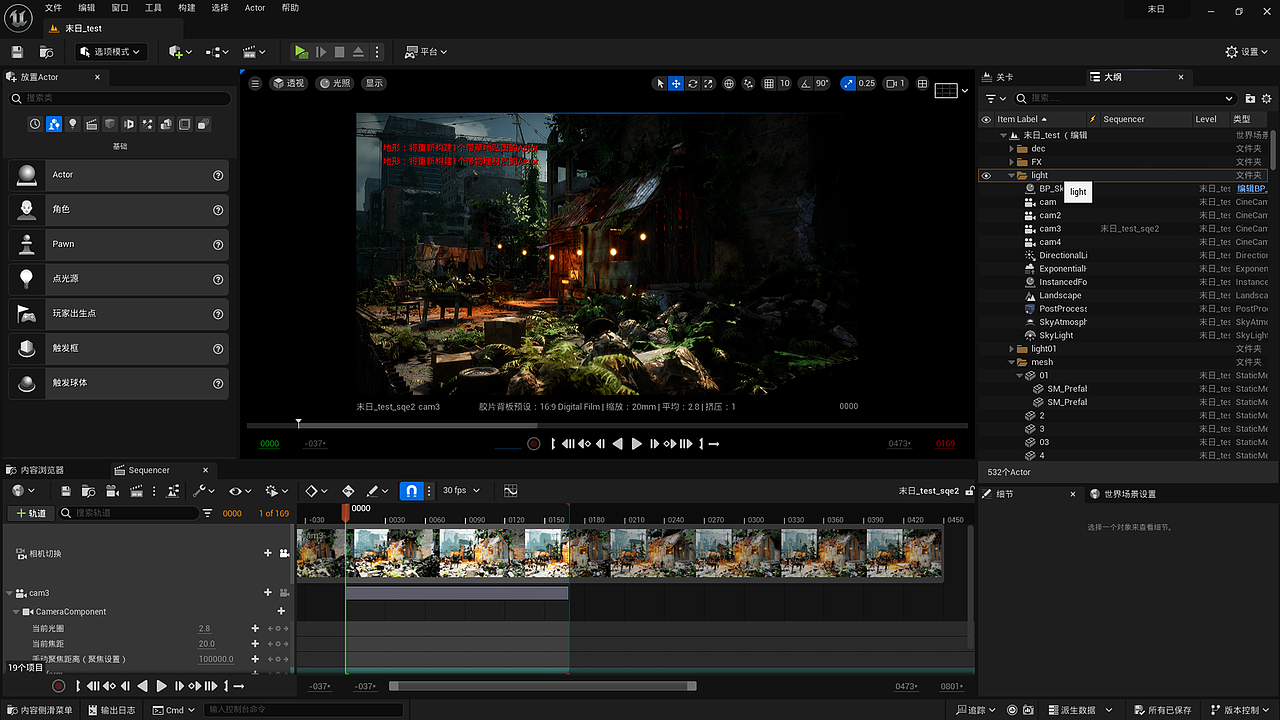Image resolution: width=1280 pixels, height=720 pixels.
Task: Click the Sequencer record button in transport bar
Action: click(59, 686)
